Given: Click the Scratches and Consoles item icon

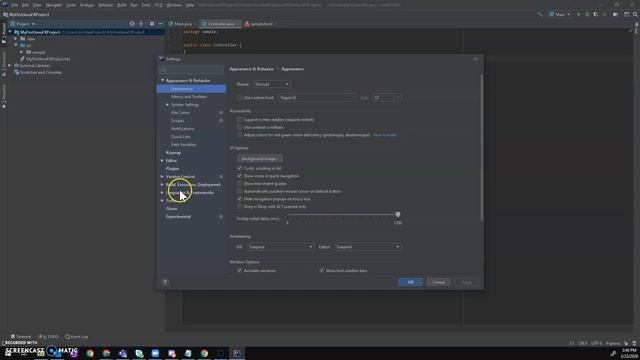Looking at the screenshot, I should pyautogui.click(x=17, y=72).
